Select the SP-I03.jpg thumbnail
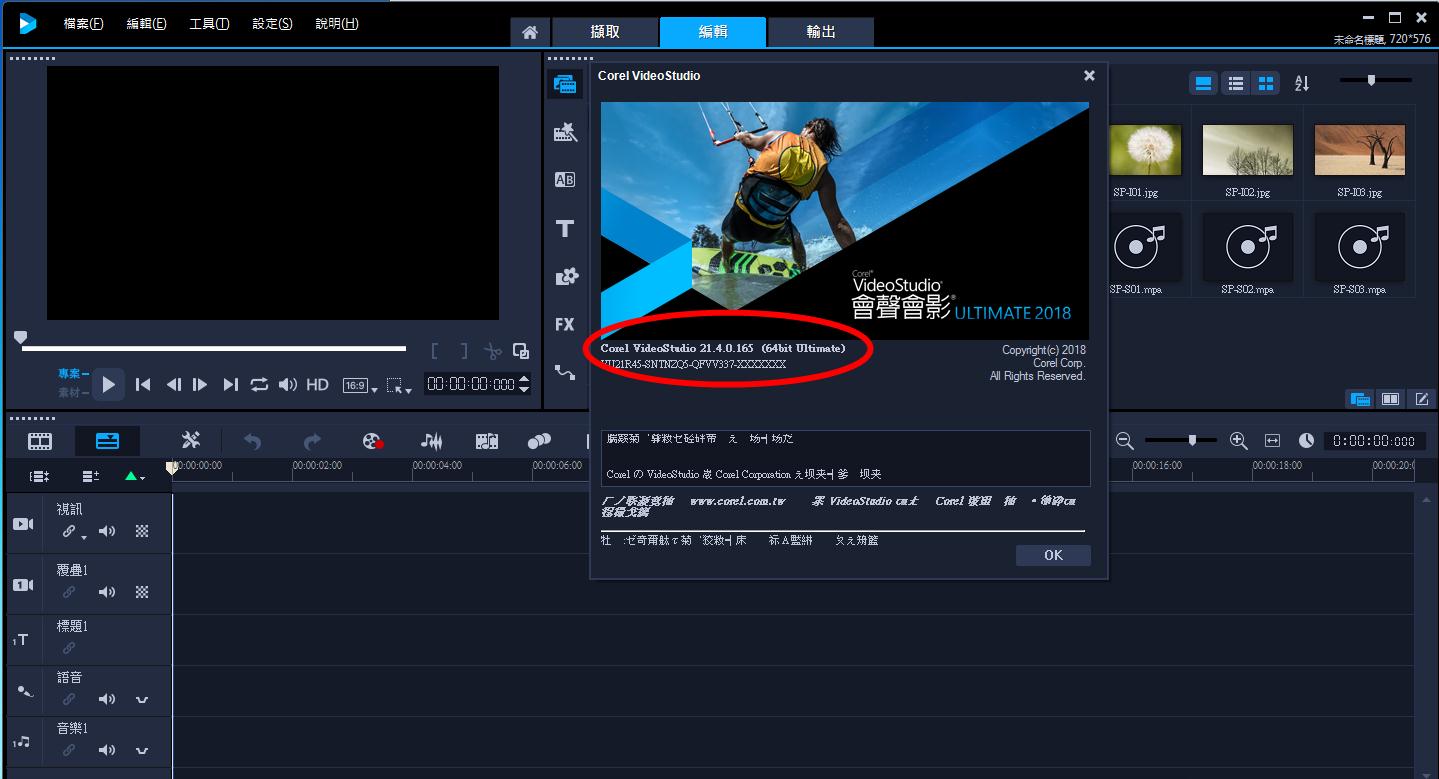This screenshot has width=1439, height=779. click(1359, 151)
